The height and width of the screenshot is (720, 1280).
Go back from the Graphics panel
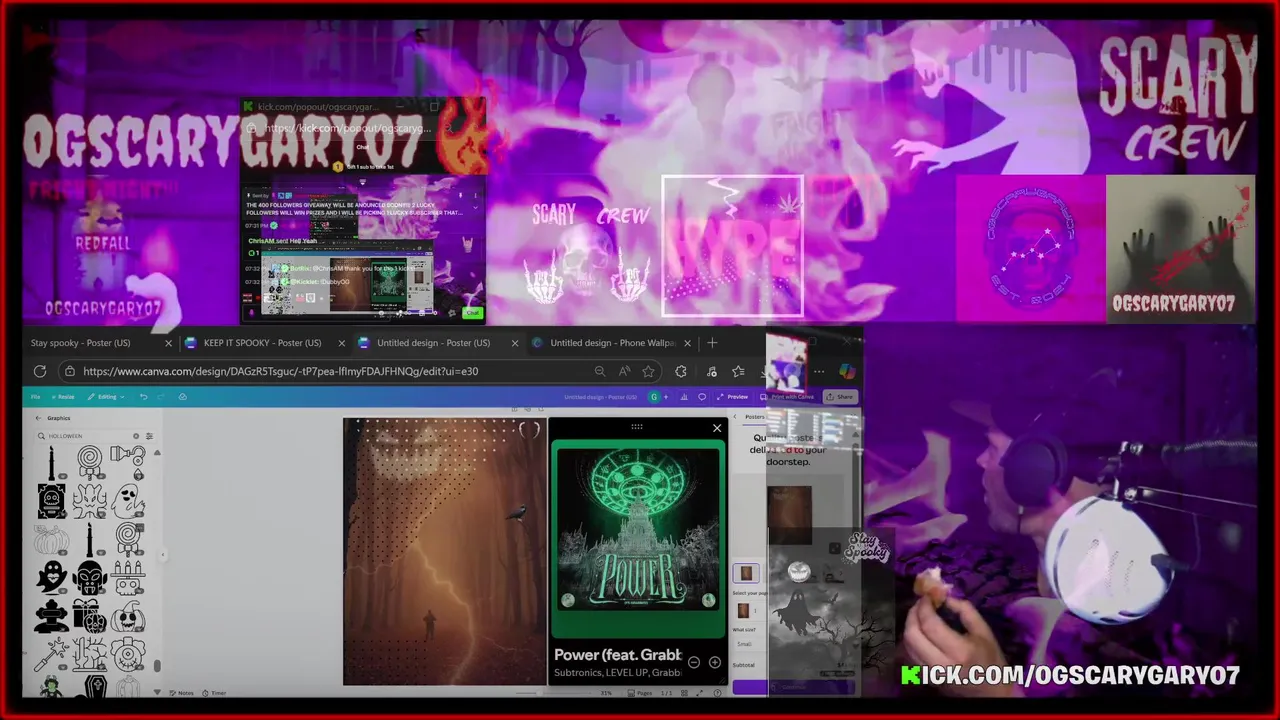point(38,418)
